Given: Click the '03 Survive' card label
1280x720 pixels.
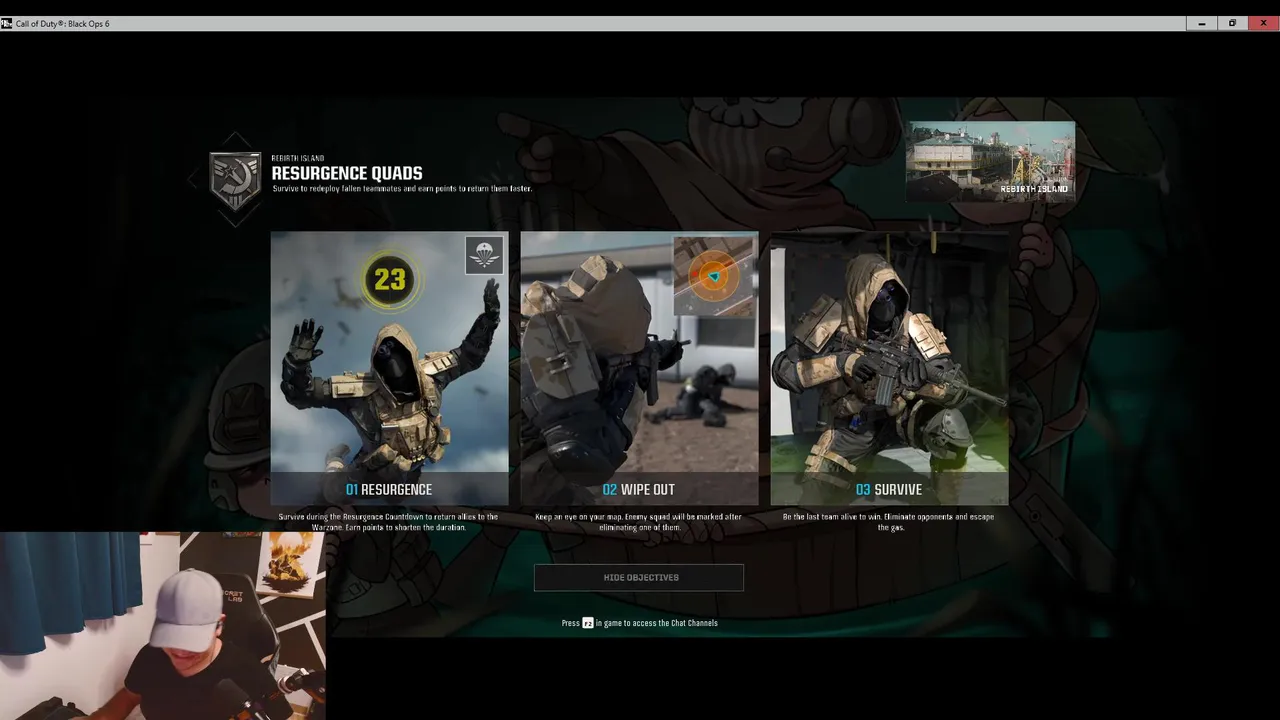Looking at the screenshot, I should point(889,490).
